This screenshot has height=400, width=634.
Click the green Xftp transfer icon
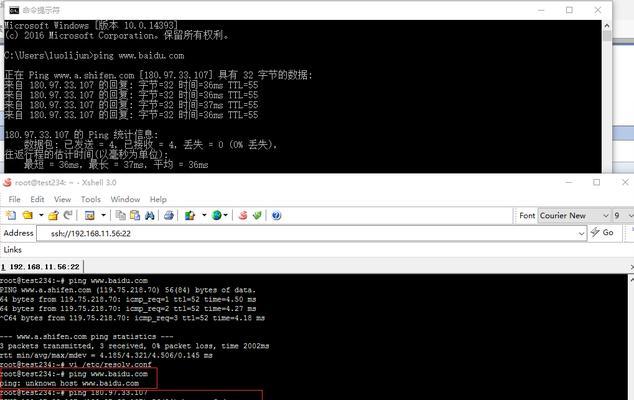point(257,215)
